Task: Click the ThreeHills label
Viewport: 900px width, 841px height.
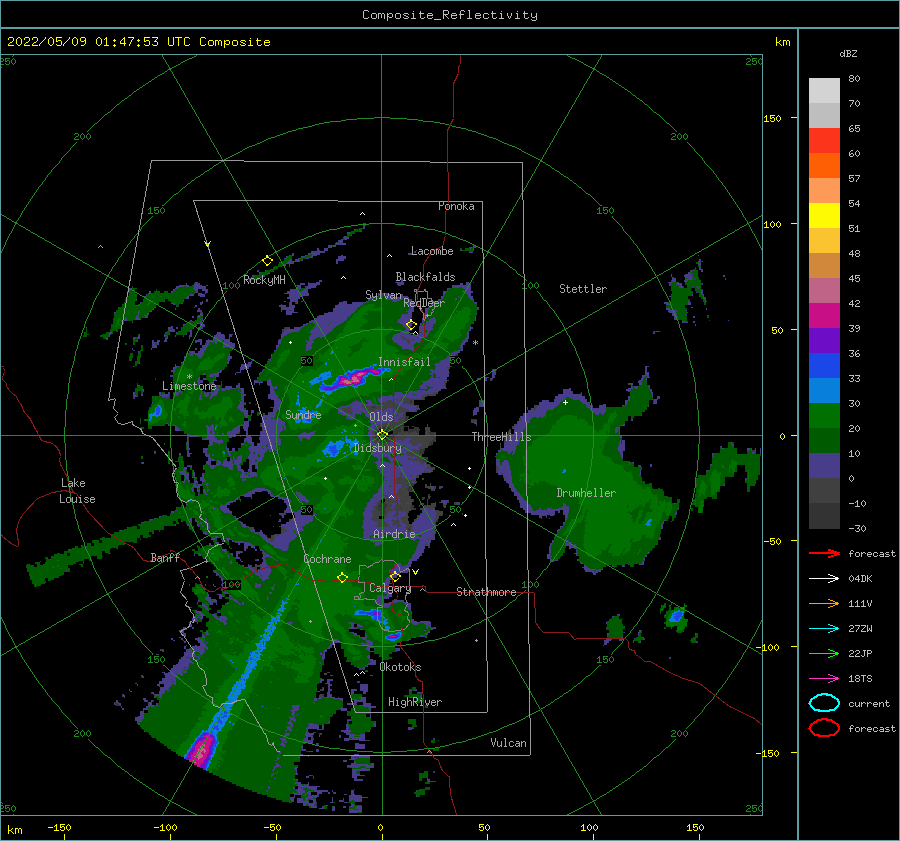Action: (x=502, y=437)
